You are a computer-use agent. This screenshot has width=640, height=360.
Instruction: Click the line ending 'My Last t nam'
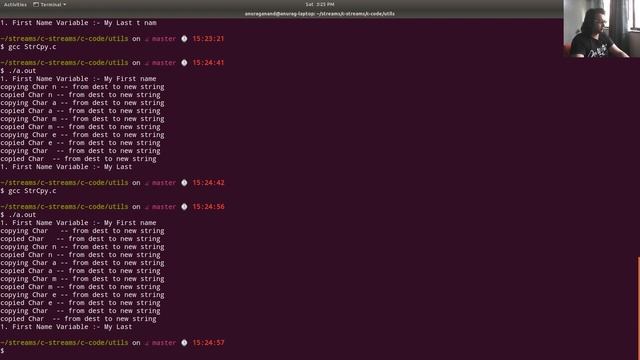tap(78, 23)
